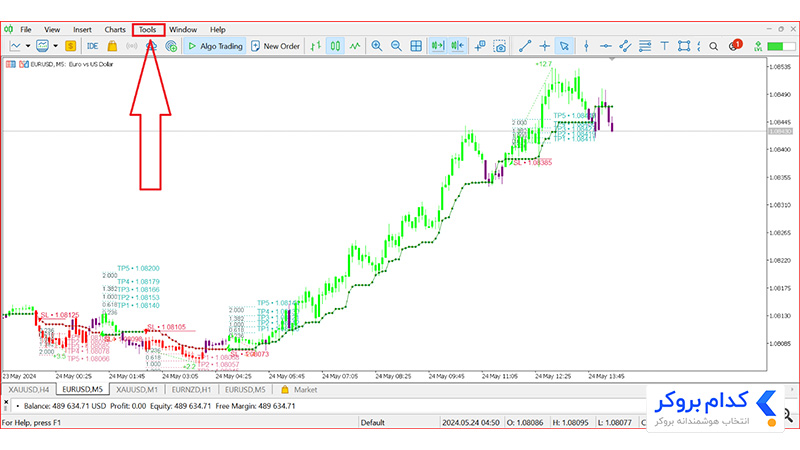Tile chart windows with grid icon
Screen dimensions: 800x450
(x=416, y=46)
